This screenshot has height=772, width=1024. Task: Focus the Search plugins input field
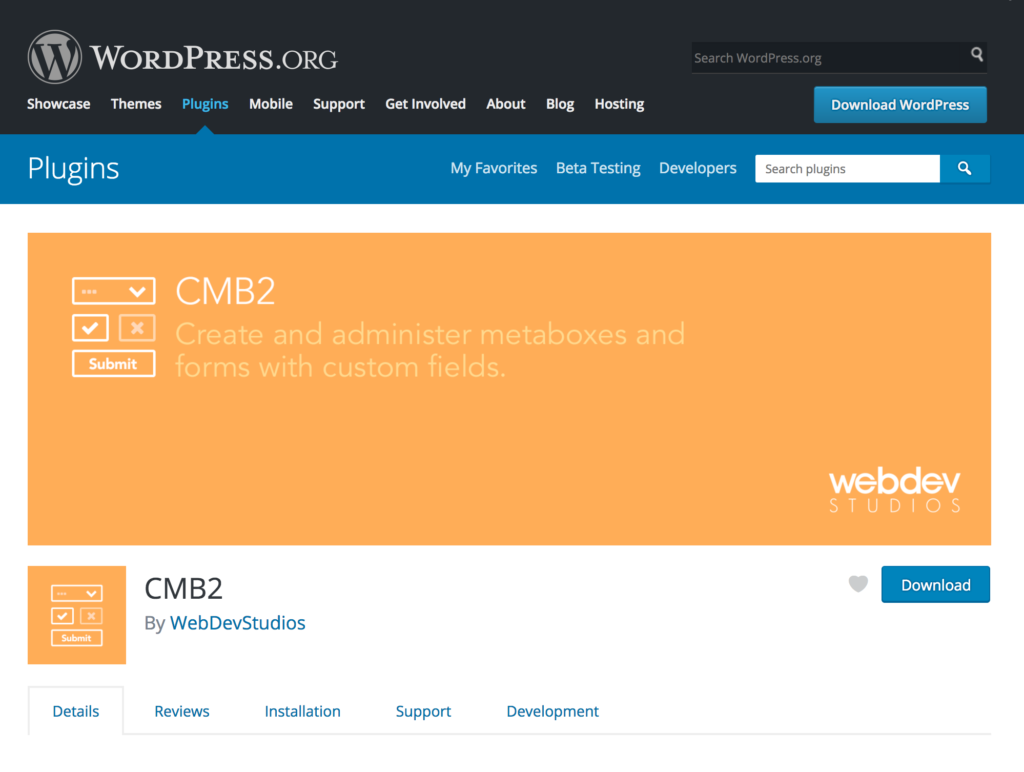(846, 169)
